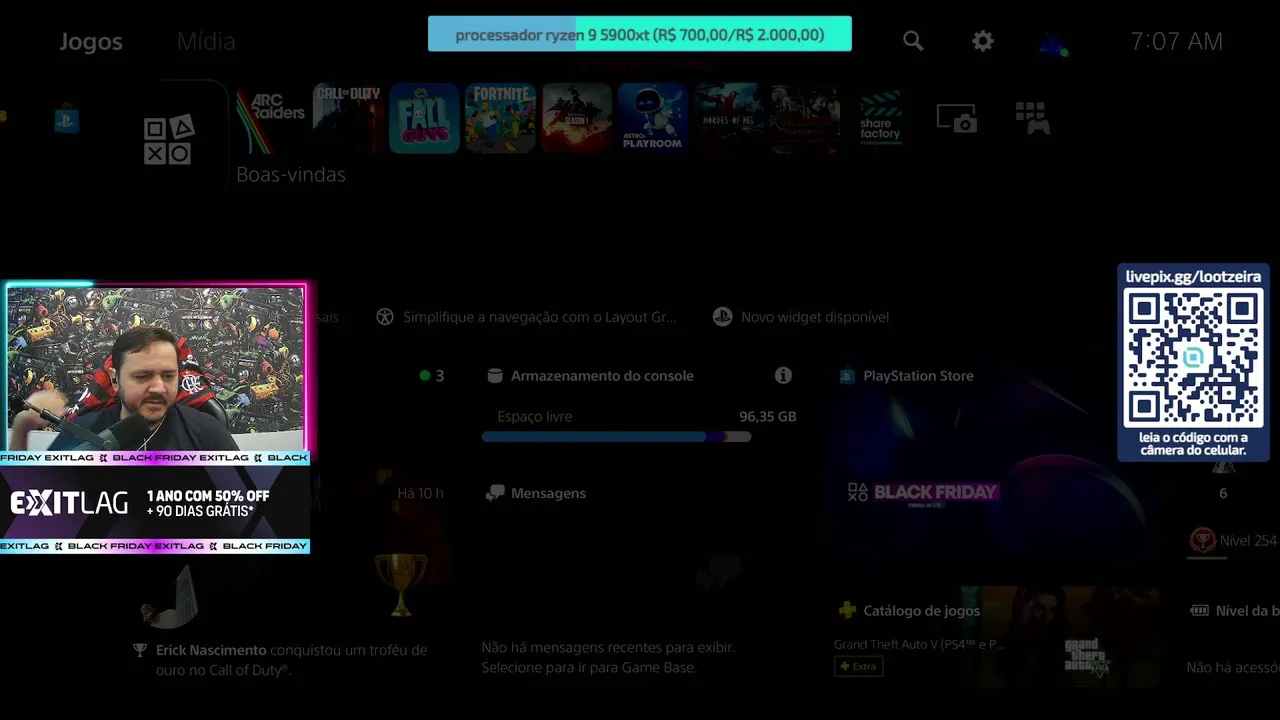
Task: Launch ARC Raiders game tile
Action: pos(270,118)
